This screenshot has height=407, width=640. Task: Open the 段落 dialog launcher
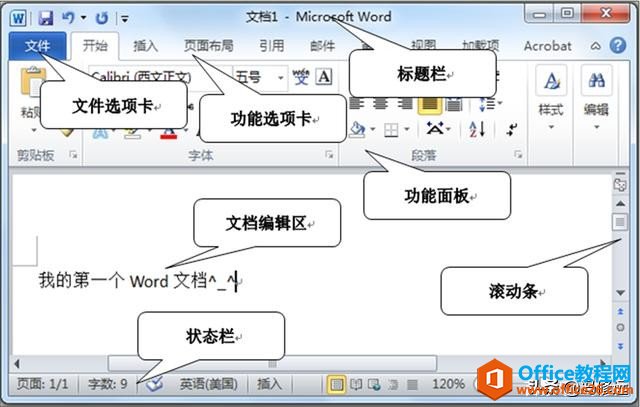pyautogui.click(x=518, y=154)
